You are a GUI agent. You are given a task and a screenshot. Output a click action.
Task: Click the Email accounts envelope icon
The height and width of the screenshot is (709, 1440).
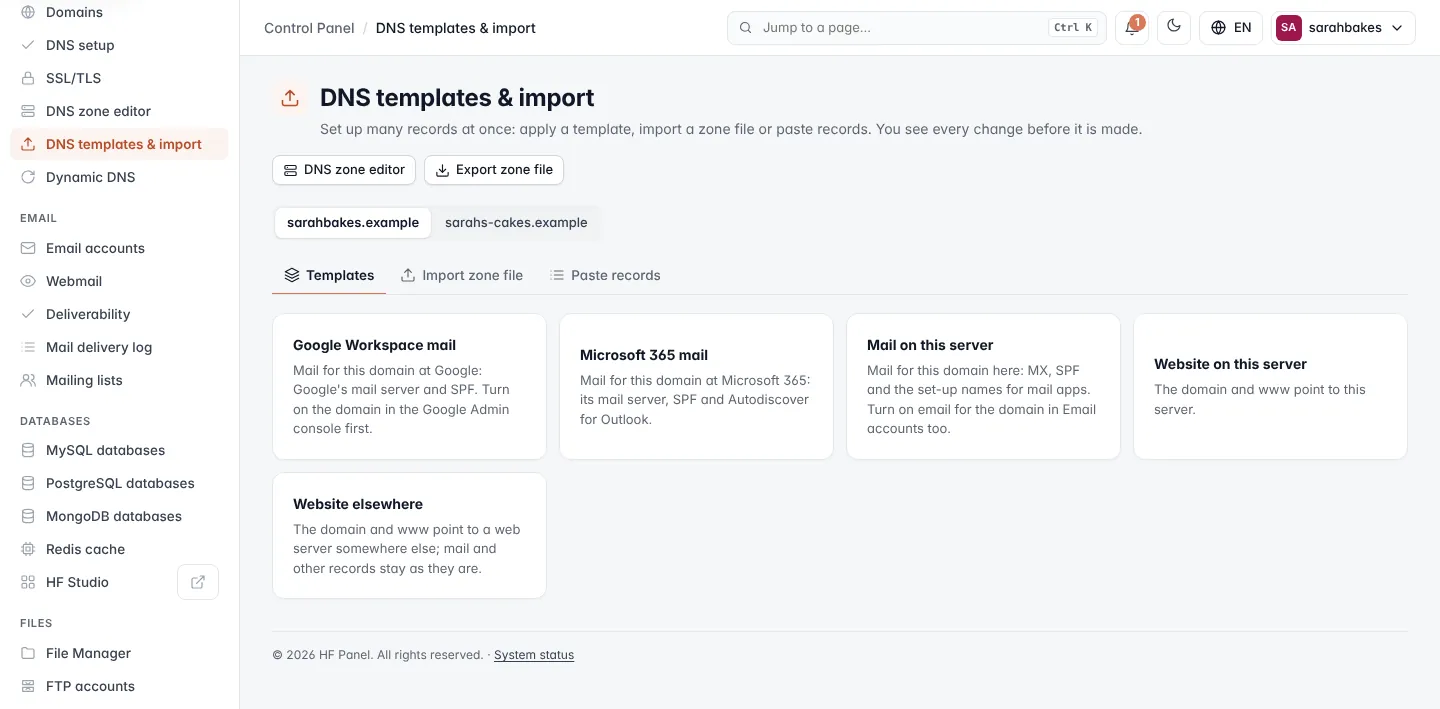tap(28, 248)
